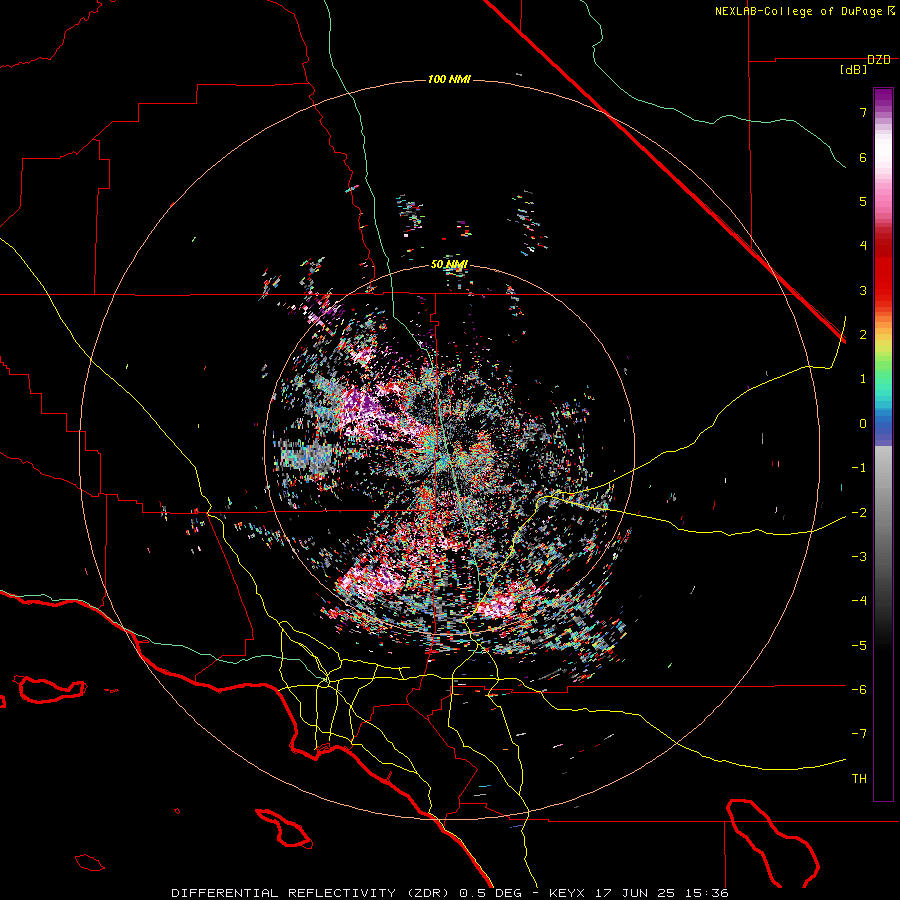This screenshot has width=900, height=900.
Task: Click the 1 tick on color scale
Action: point(863,379)
